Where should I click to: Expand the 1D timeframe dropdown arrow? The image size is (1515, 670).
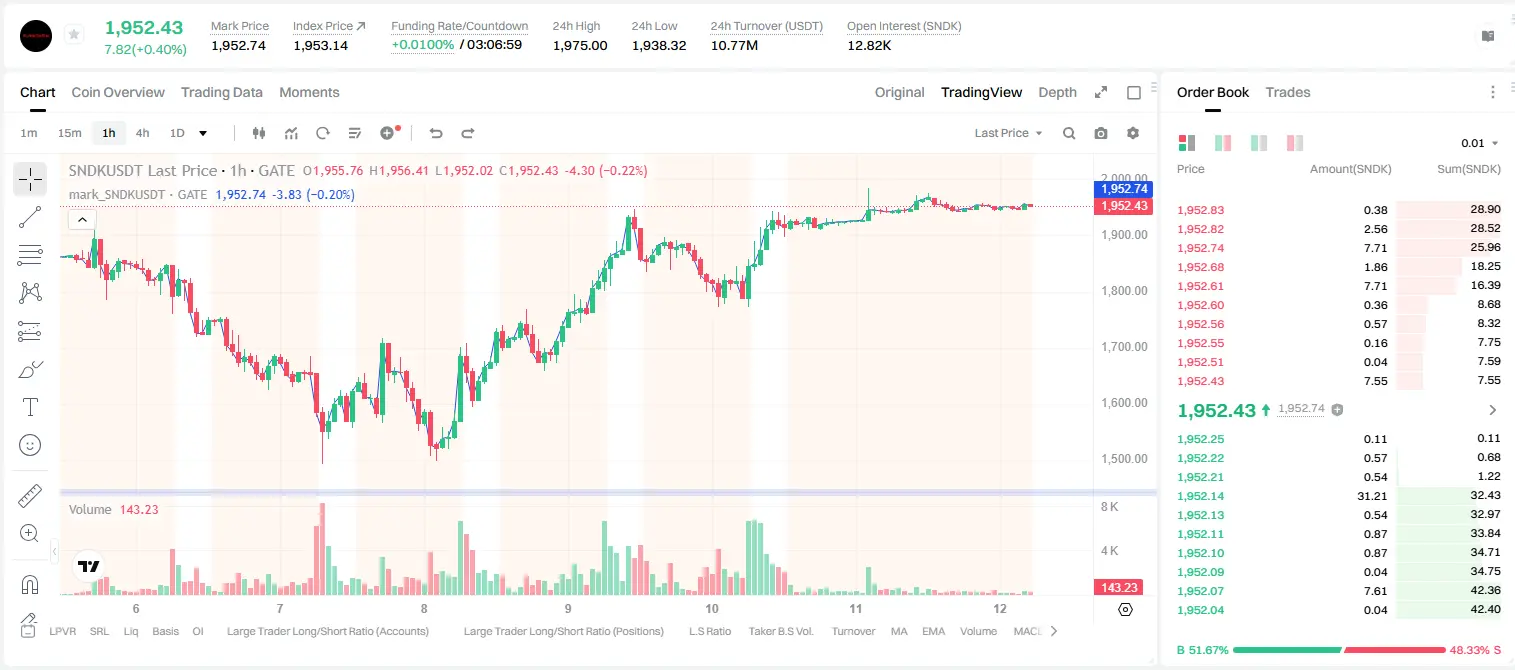(203, 133)
